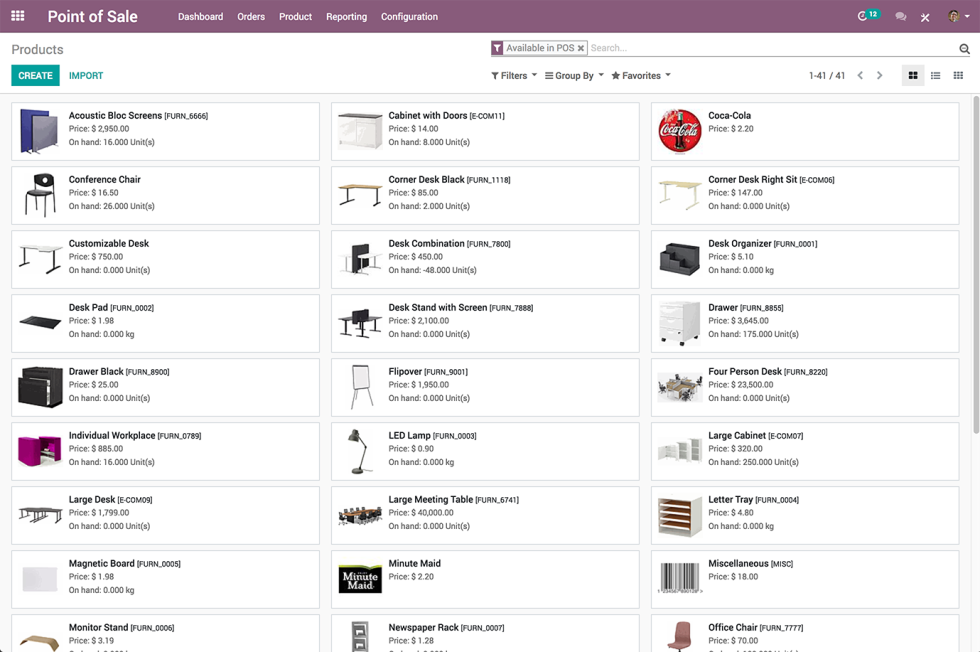Viewport: 980px width, 652px height.
Task: Switch to list view
Action: pyautogui.click(x=937, y=75)
